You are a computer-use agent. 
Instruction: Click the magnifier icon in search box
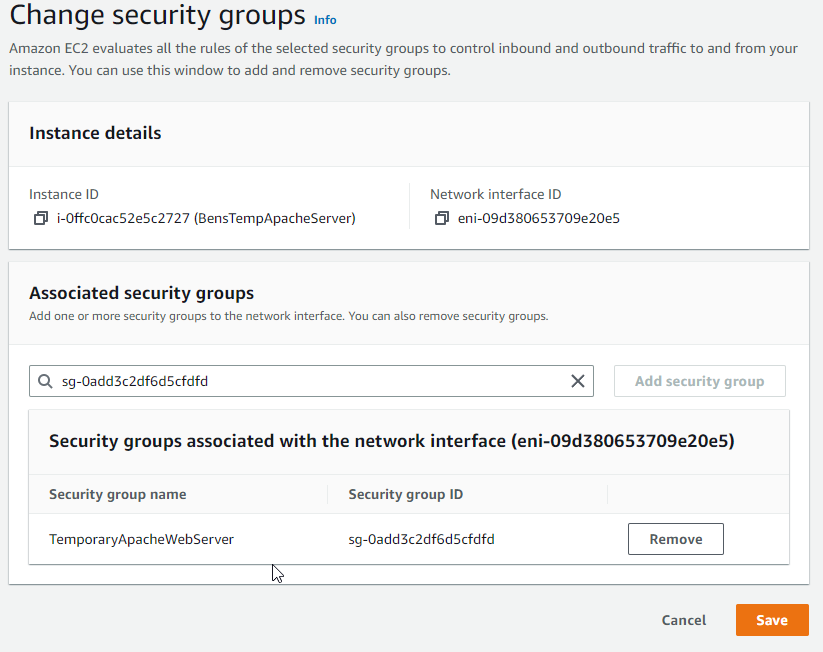(x=45, y=381)
